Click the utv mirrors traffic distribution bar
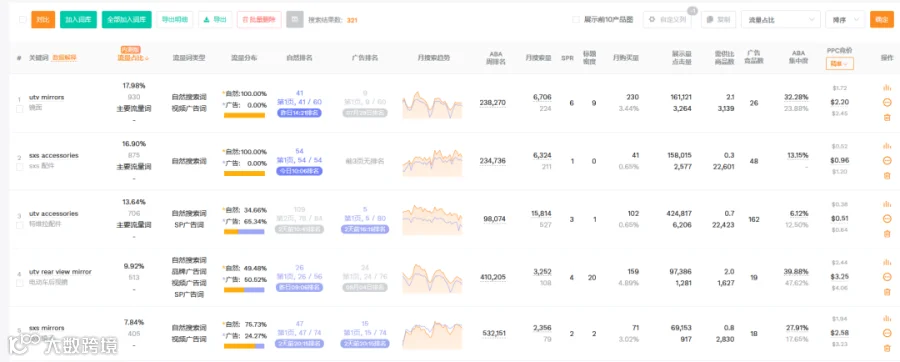 tap(245, 115)
